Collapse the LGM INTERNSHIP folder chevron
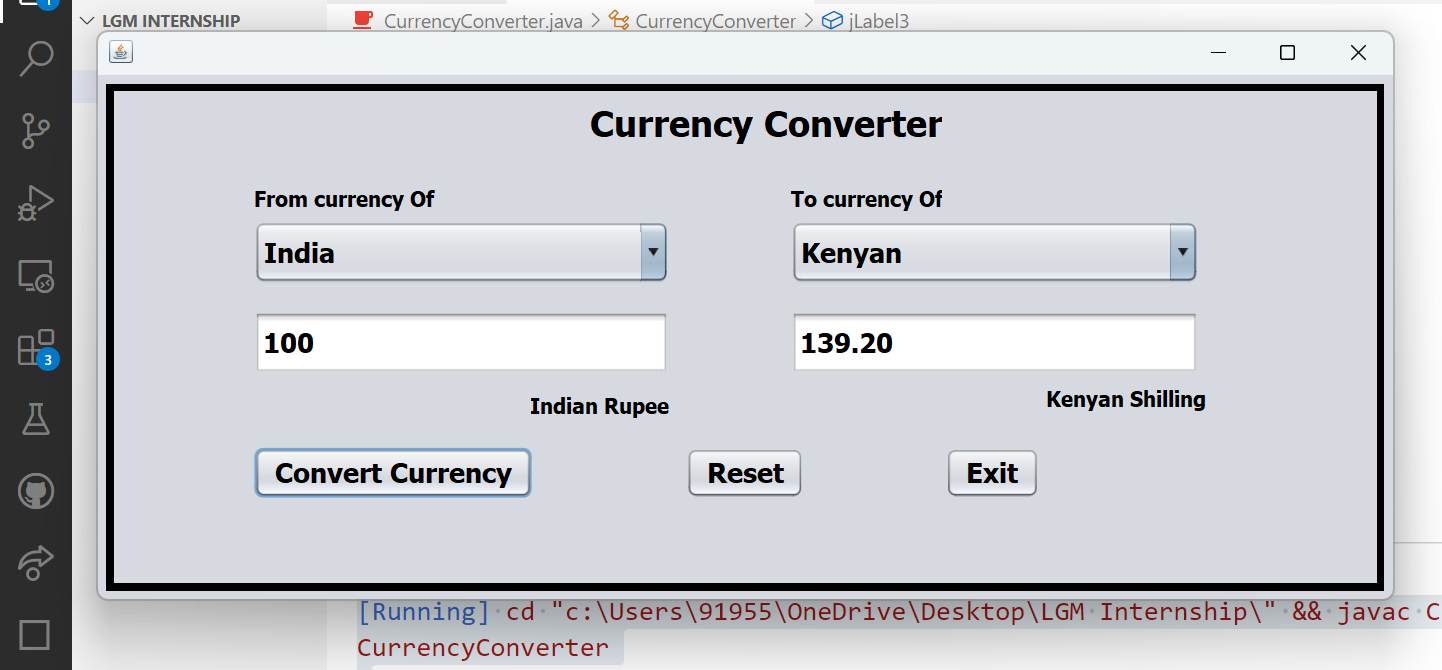1442x670 pixels. click(x=86, y=20)
